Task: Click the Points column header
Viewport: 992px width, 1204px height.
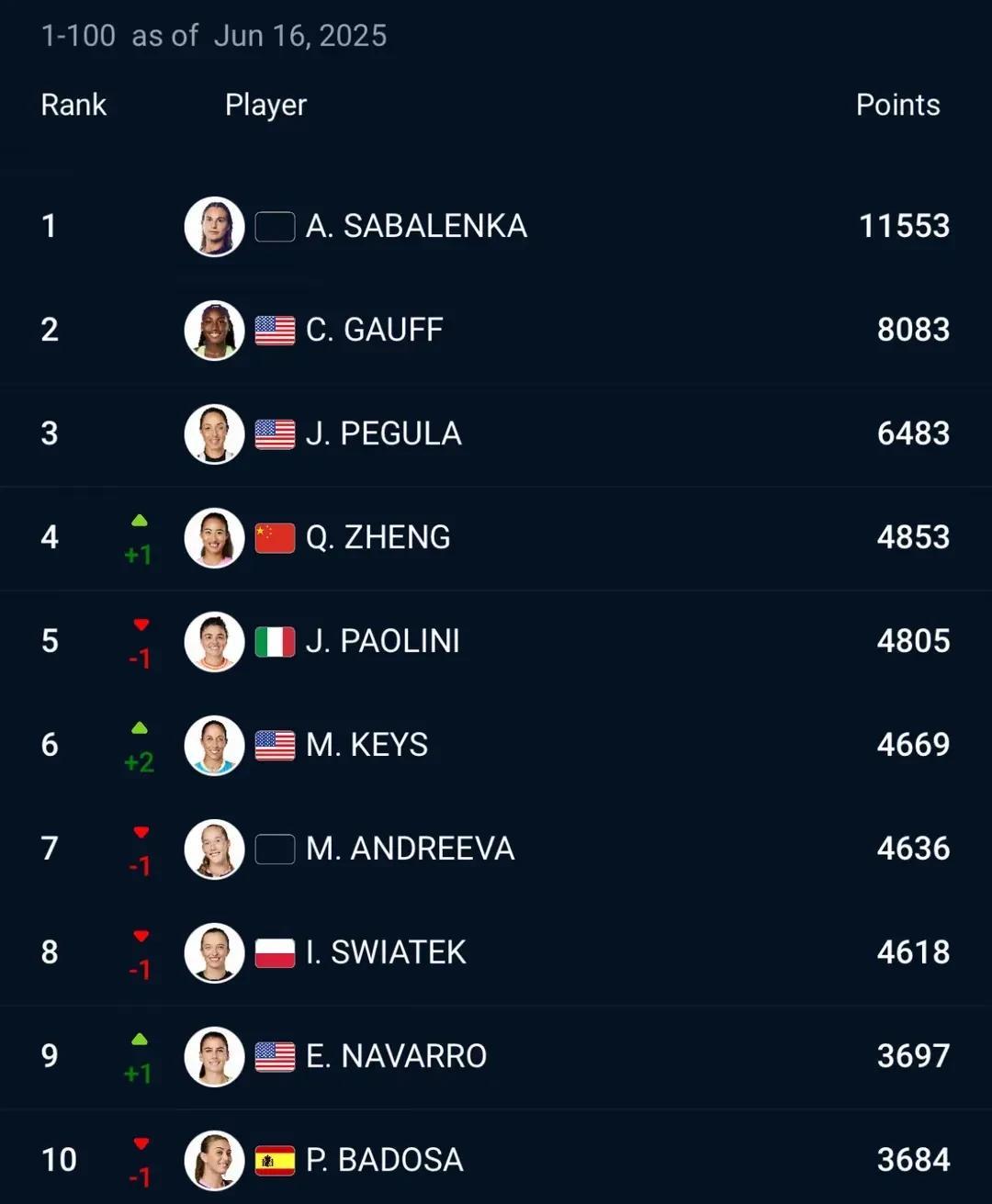Action: [x=897, y=105]
